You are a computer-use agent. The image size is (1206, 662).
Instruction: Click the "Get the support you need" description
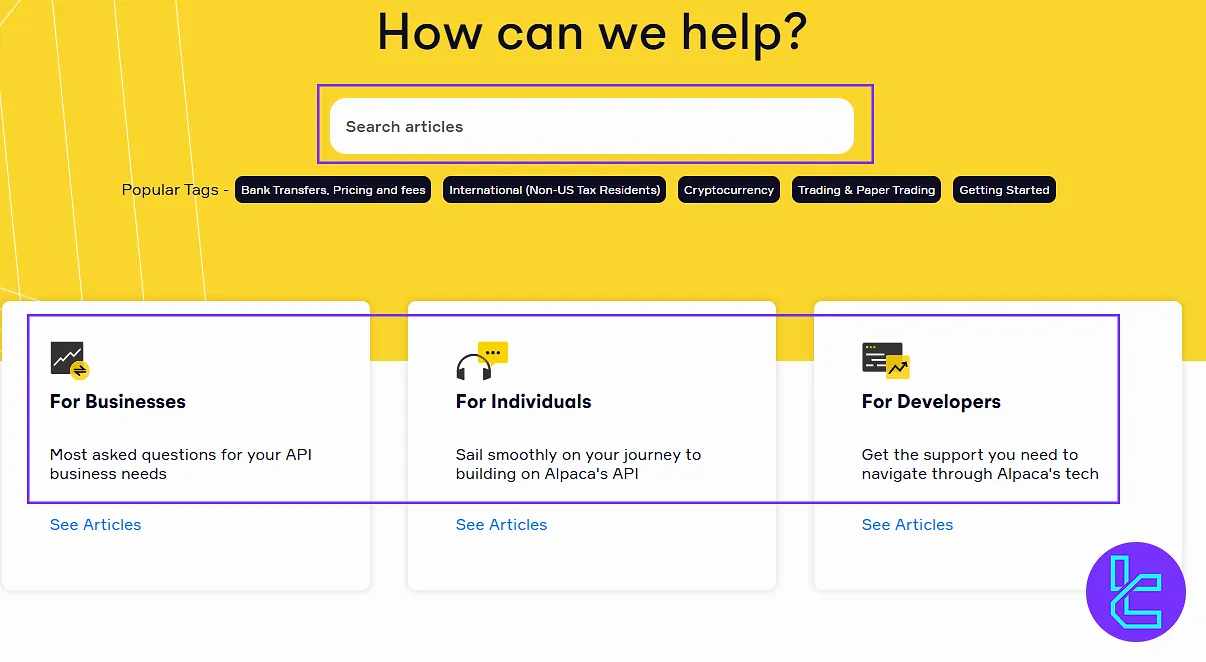coord(980,464)
